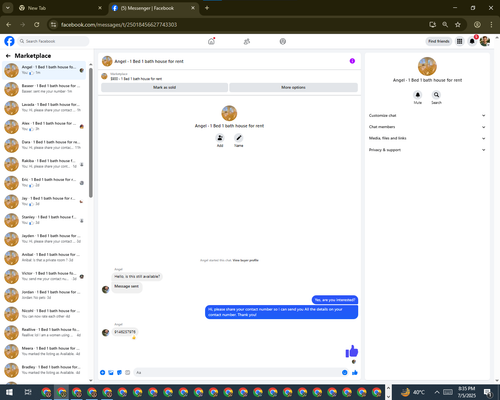This screenshot has height=400, width=500.
Task: Open more actions plus icon in composer
Action: tap(103, 372)
